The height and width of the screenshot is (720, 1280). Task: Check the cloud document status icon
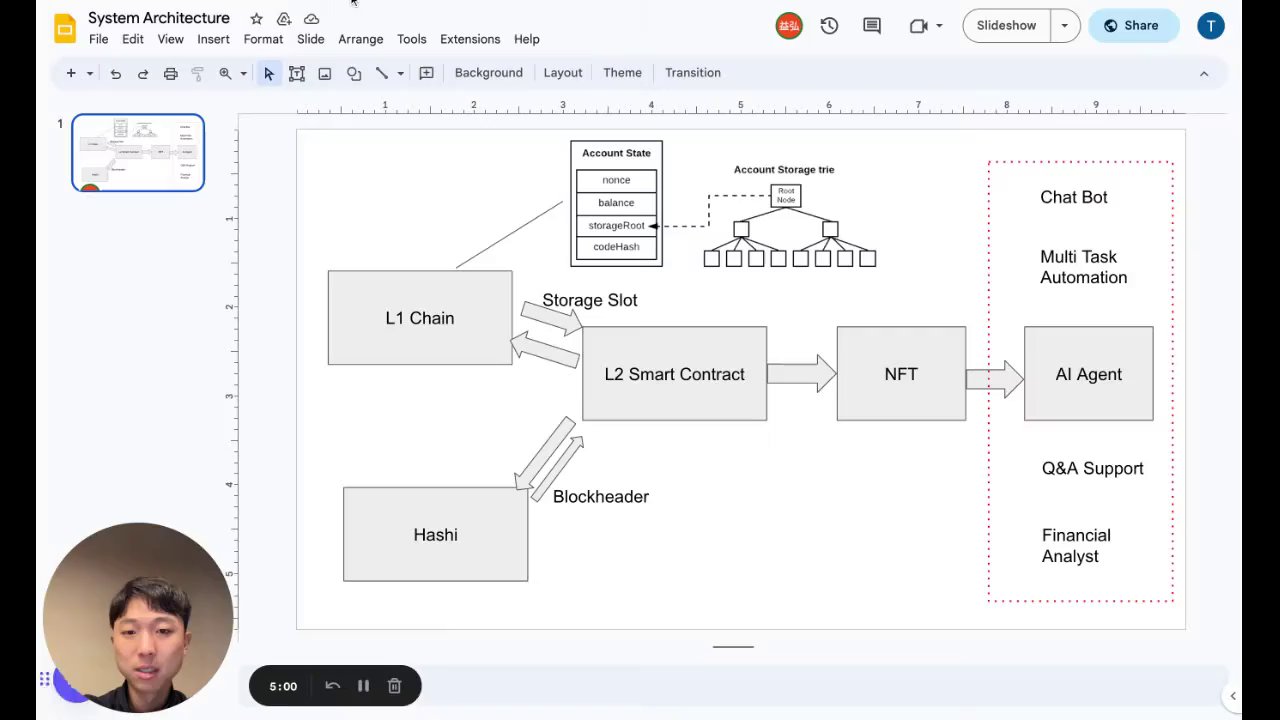click(312, 19)
